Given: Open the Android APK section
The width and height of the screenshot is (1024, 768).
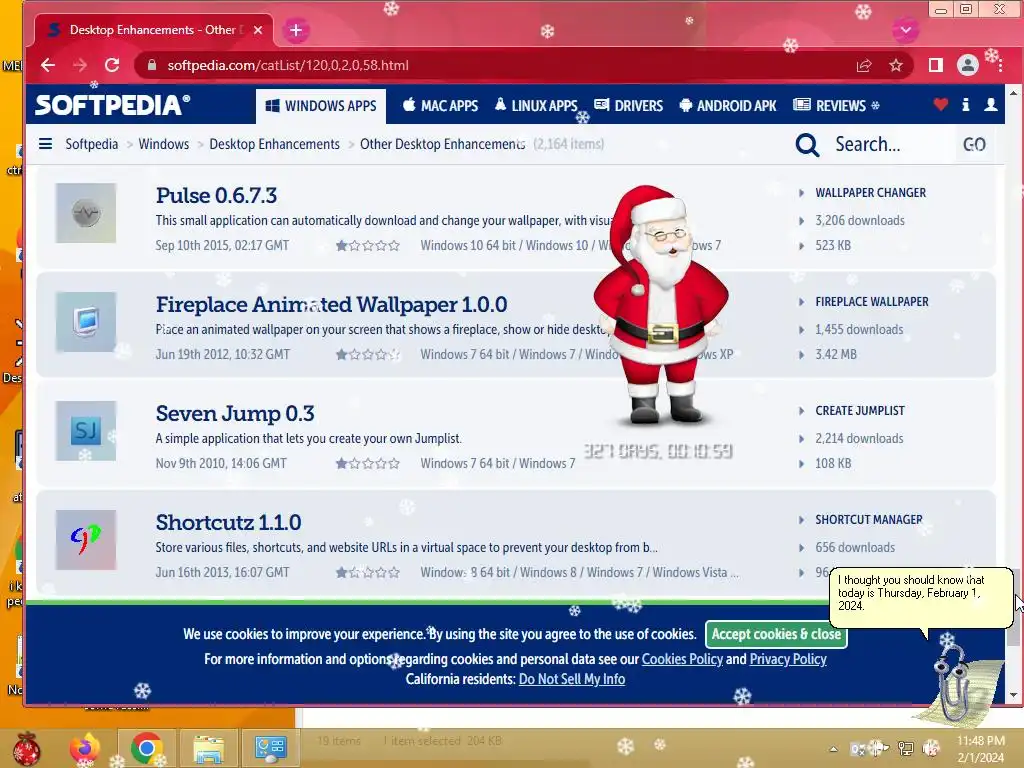Looking at the screenshot, I should point(728,106).
